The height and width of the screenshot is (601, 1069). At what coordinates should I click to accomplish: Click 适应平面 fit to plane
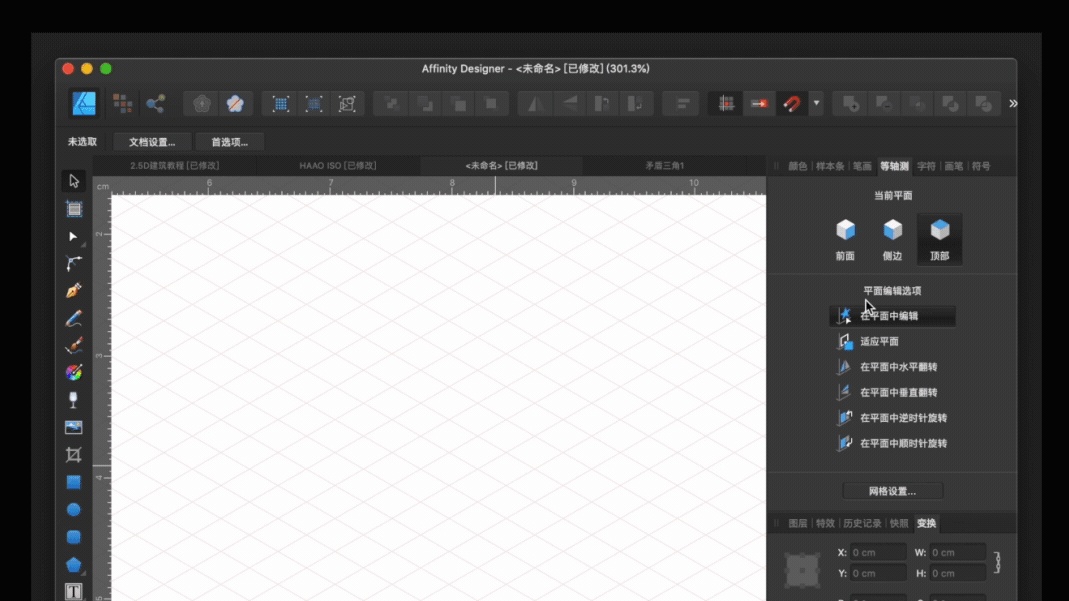892,341
